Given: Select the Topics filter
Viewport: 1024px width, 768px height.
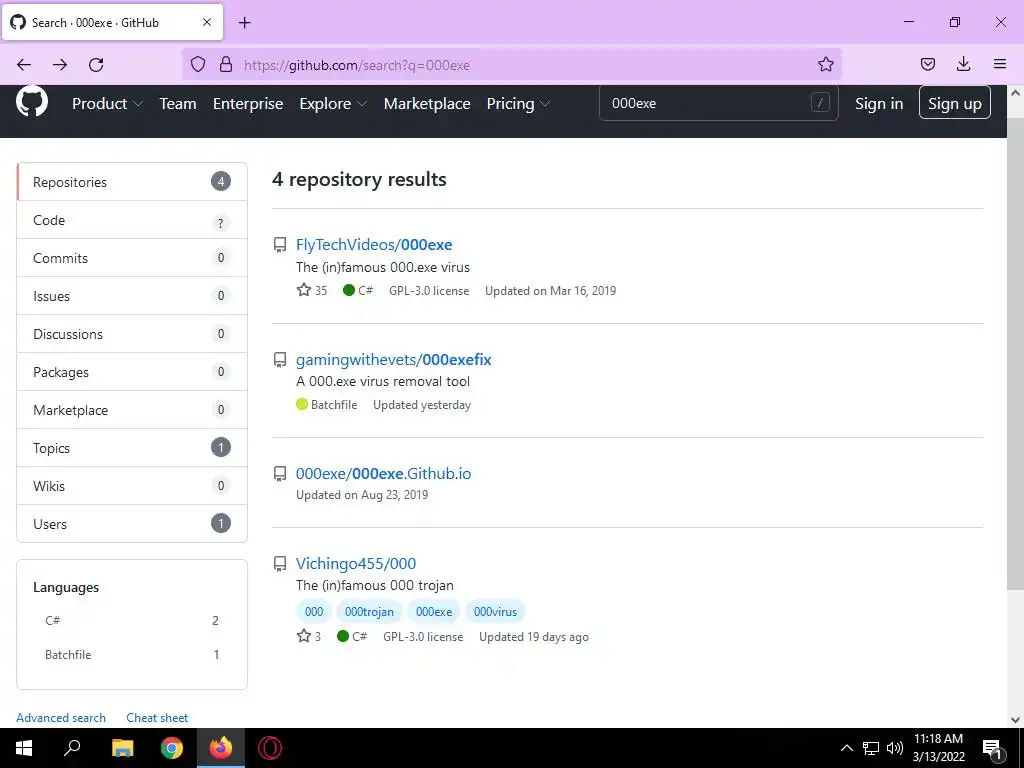Looking at the screenshot, I should coord(132,447).
